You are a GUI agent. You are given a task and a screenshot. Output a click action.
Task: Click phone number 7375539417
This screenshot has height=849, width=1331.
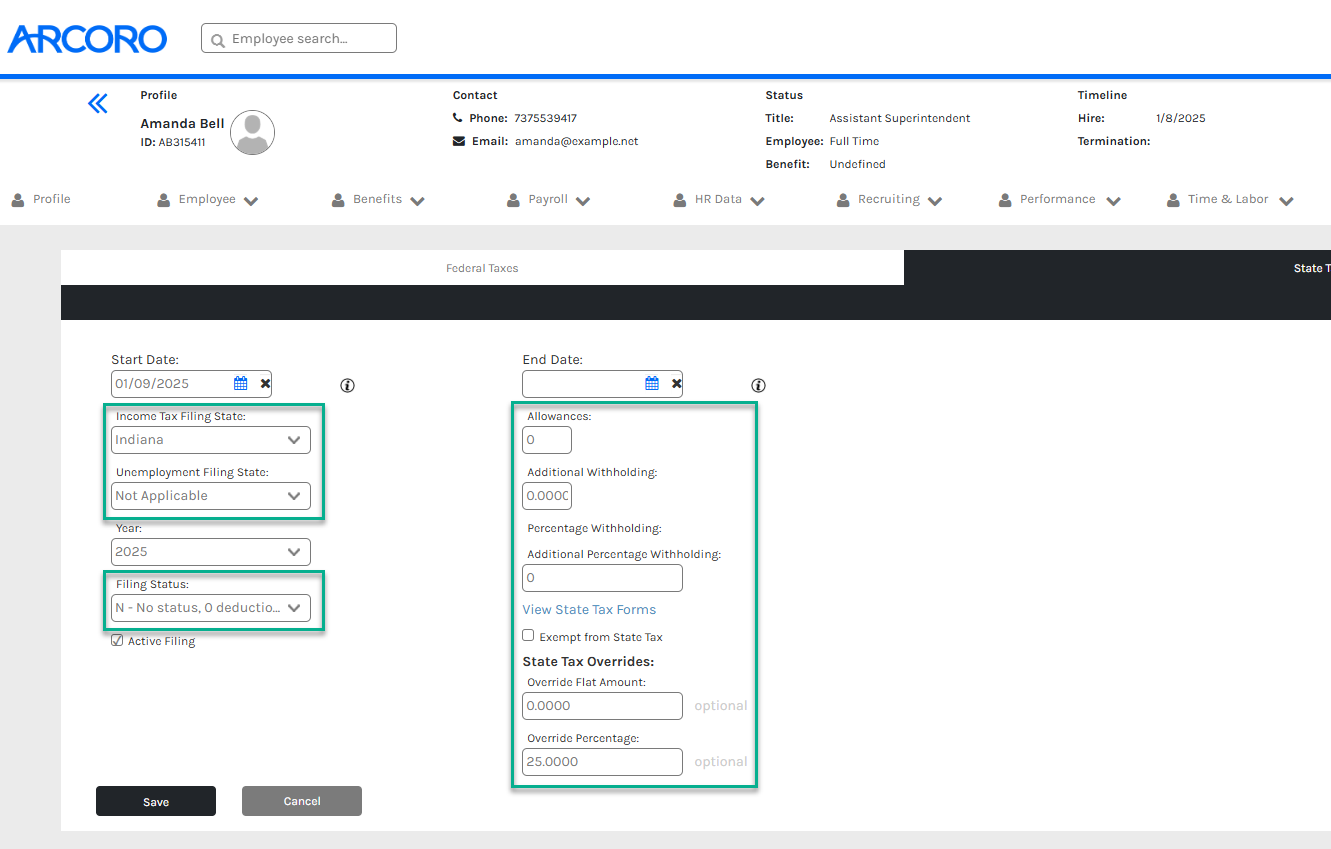click(x=545, y=118)
